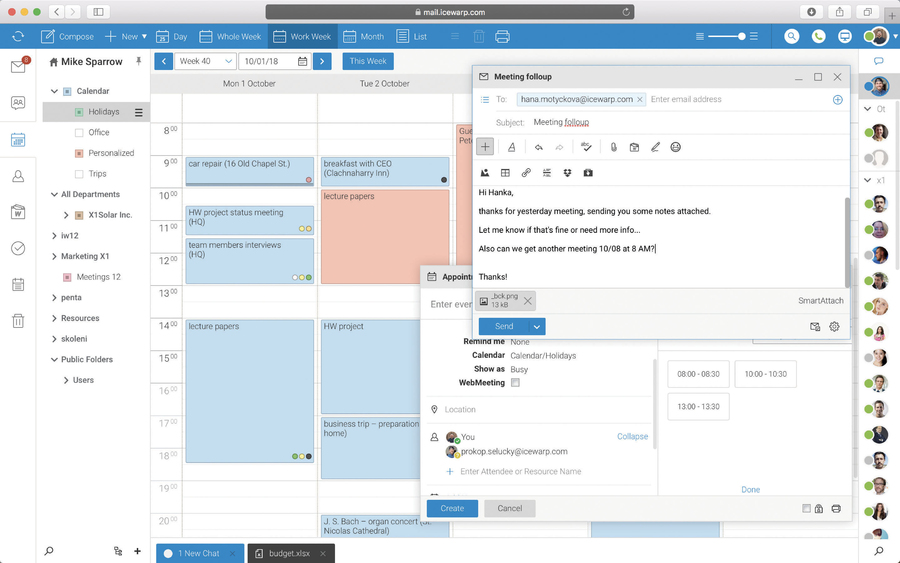Switch to Month view
This screenshot has width=900, height=563.
pyautogui.click(x=363, y=36)
